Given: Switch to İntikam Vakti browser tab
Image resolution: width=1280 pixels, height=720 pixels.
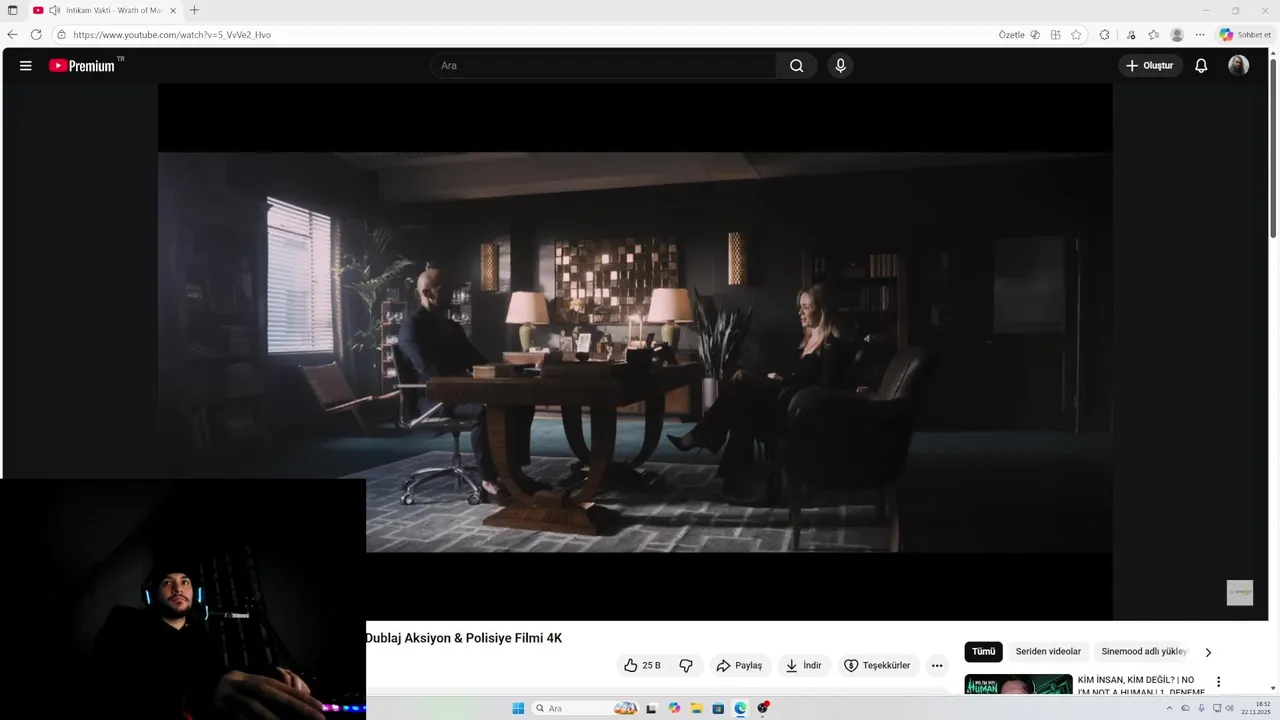Looking at the screenshot, I should click(x=105, y=10).
